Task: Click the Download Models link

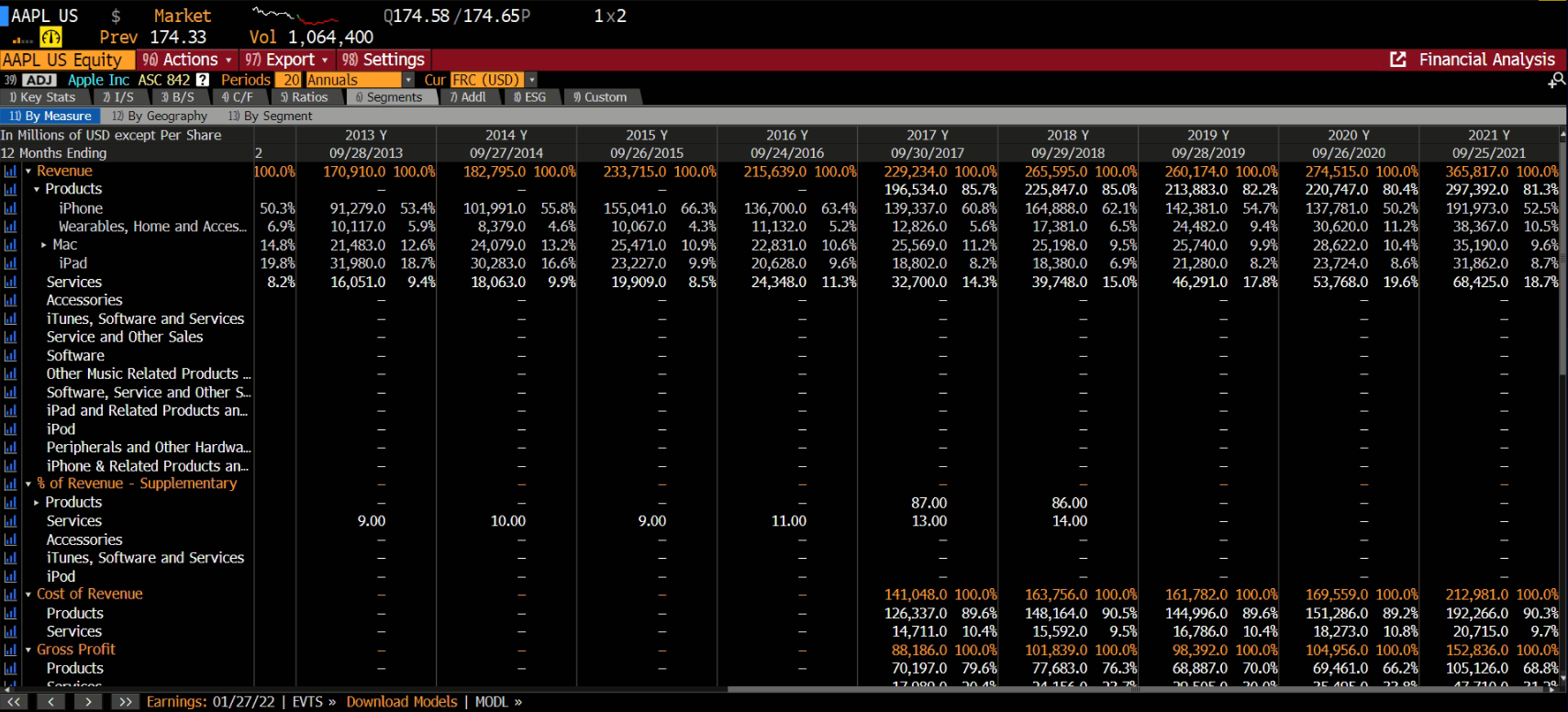Action: tap(401, 702)
